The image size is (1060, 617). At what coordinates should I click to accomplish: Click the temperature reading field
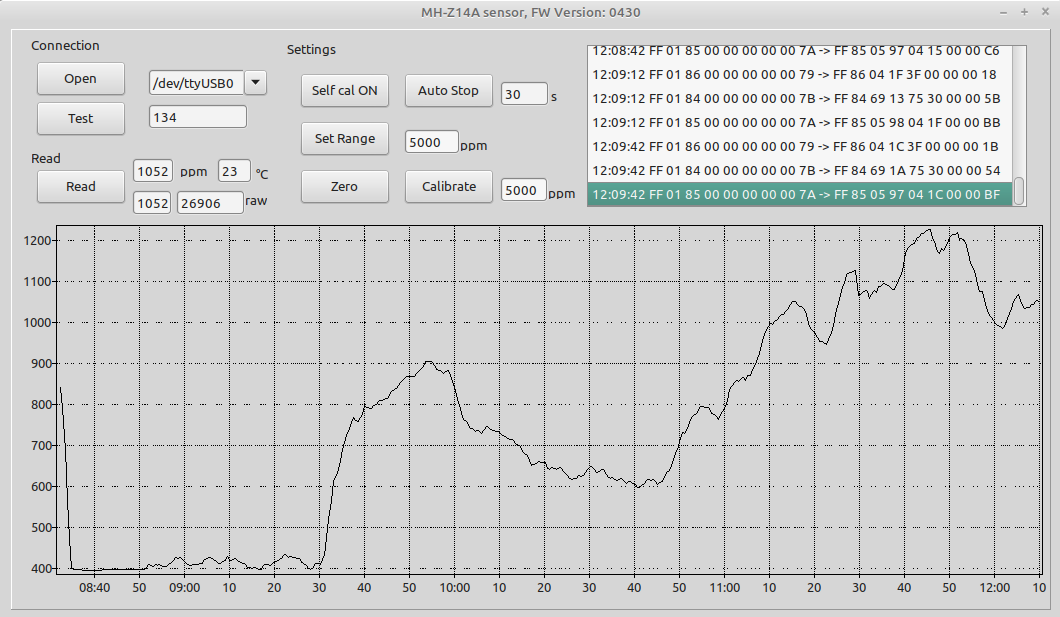234,171
